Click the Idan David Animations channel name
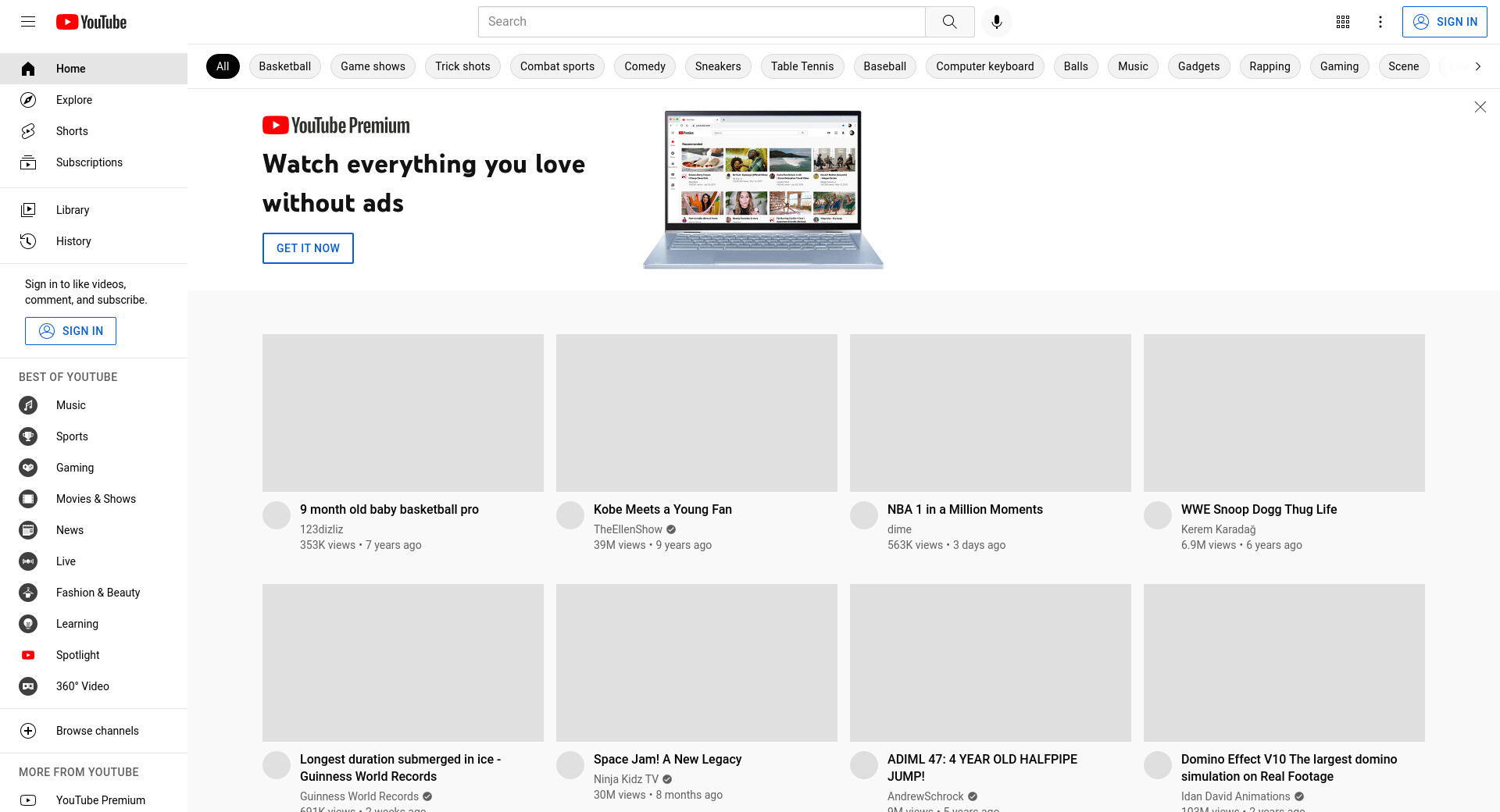 (x=1235, y=796)
